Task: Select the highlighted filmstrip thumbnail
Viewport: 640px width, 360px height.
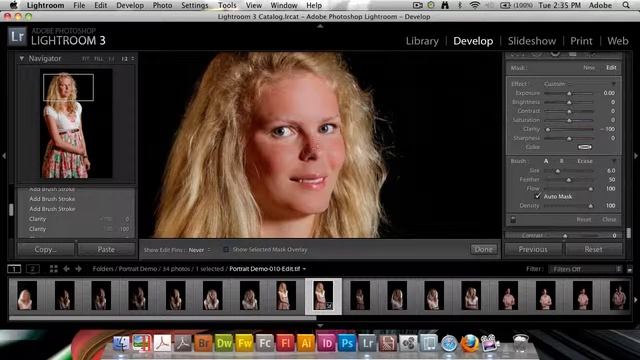Action: [x=323, y=296]
